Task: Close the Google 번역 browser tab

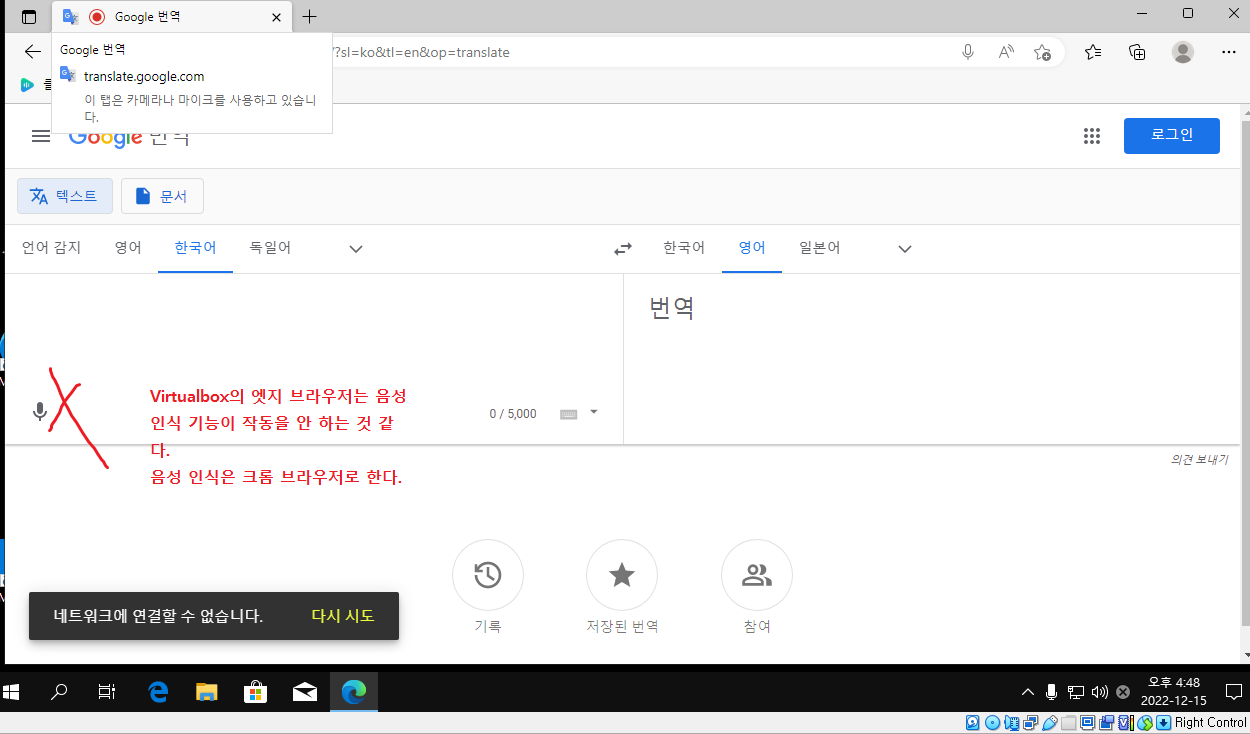Action: (277, 17)
